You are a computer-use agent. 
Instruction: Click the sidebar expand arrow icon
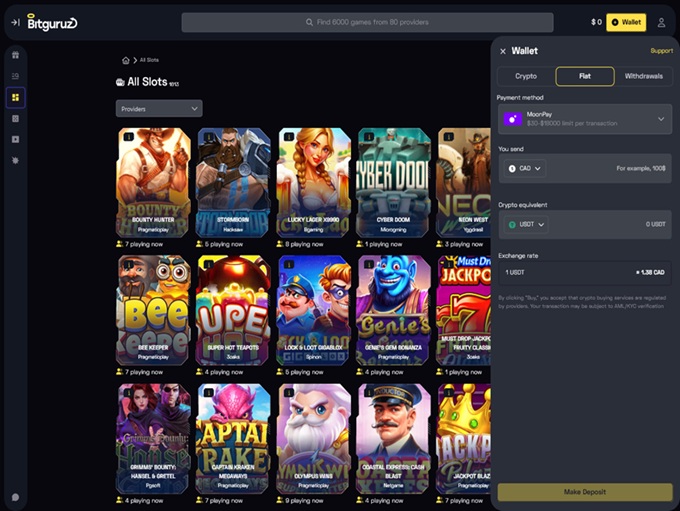pyautogui.click(x=15, y=22)
